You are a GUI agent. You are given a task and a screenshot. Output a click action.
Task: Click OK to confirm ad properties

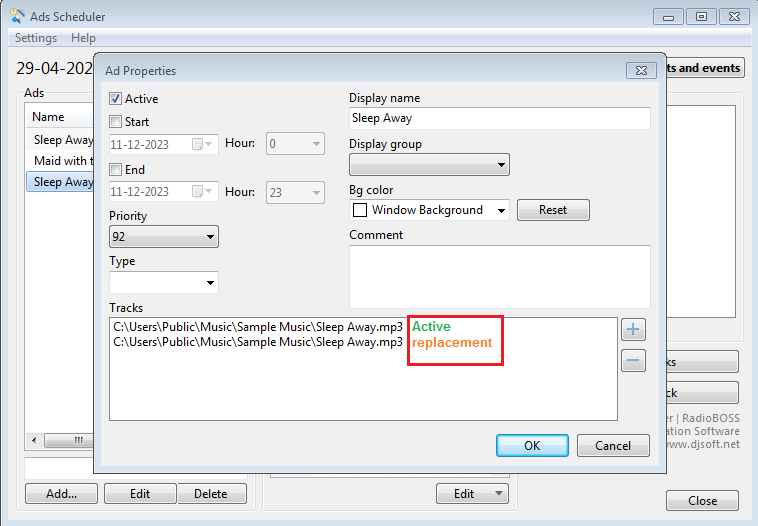point(532,446)
